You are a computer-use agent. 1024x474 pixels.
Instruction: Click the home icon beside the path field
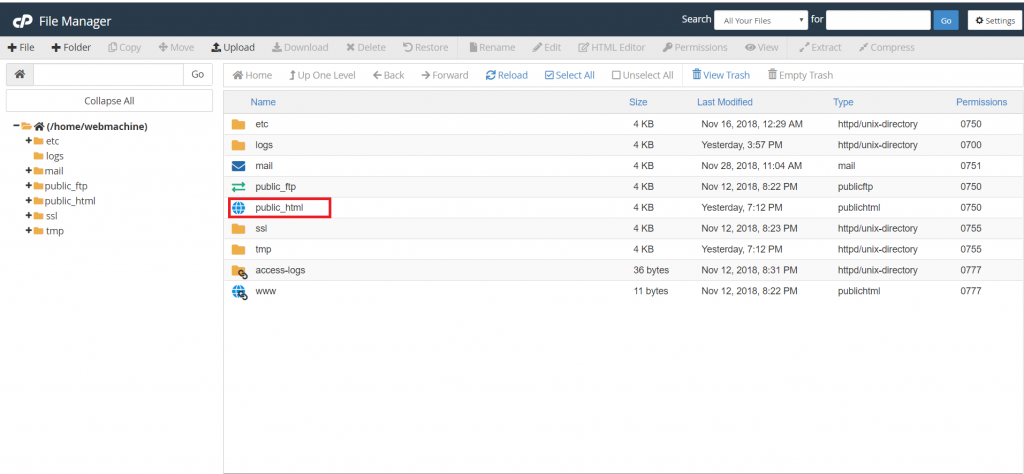pos(20,74)
